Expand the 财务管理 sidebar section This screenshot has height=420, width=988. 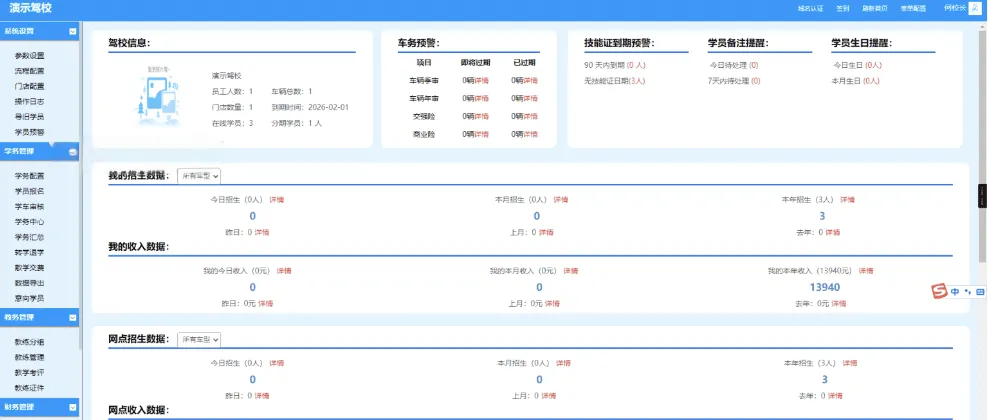click(x=73, y=407)
